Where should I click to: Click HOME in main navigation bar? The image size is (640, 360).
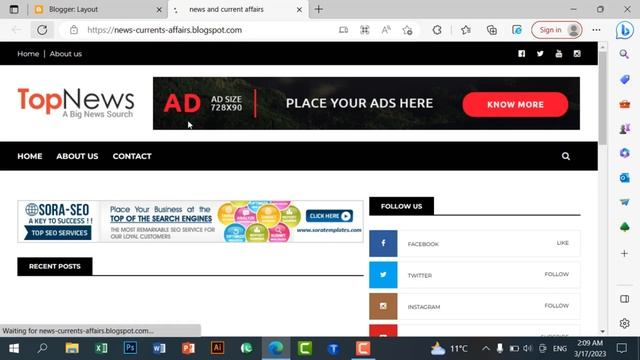(30, 156)
